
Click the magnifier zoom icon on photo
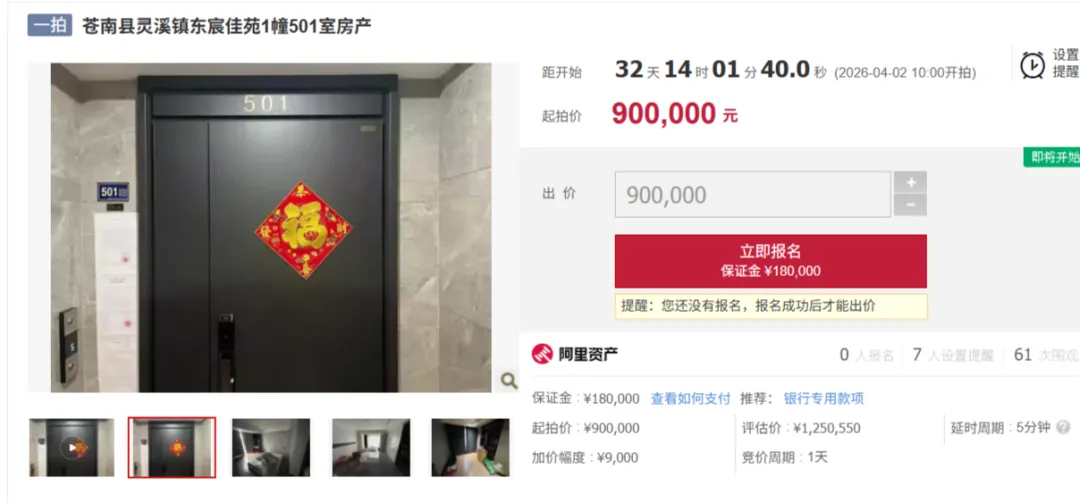[x=508, y=380]
